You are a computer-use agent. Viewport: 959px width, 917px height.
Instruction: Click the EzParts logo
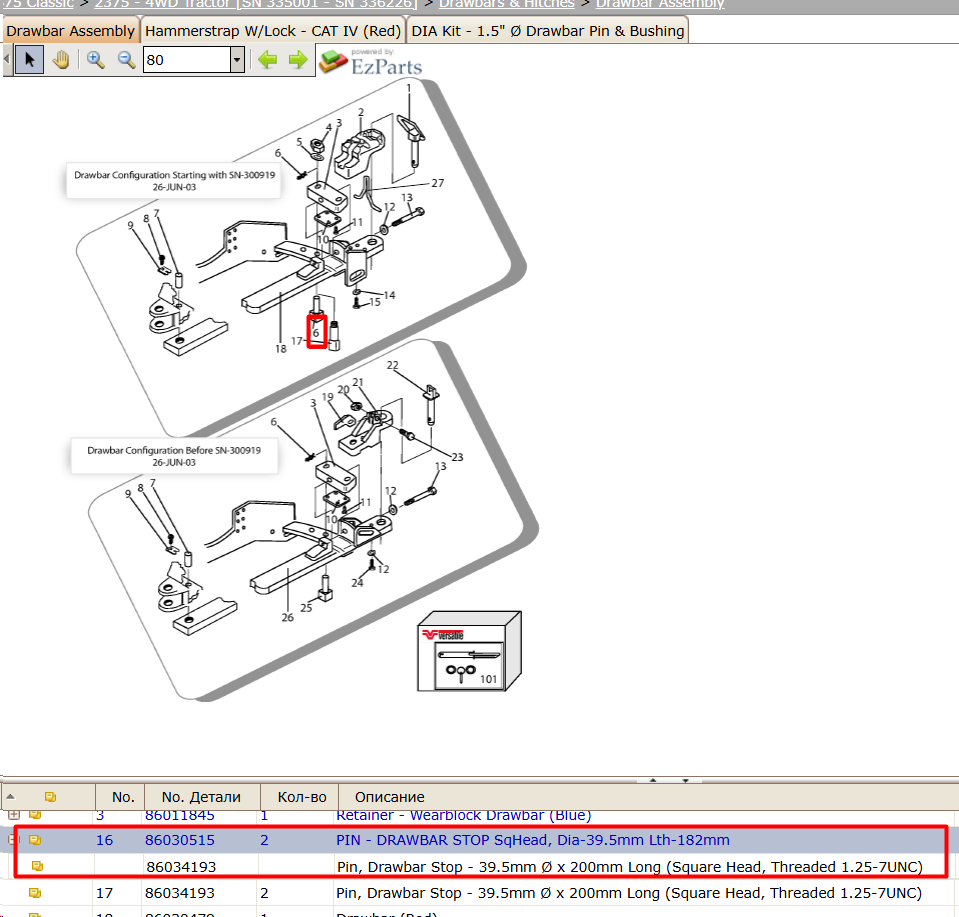coord(371,62)
